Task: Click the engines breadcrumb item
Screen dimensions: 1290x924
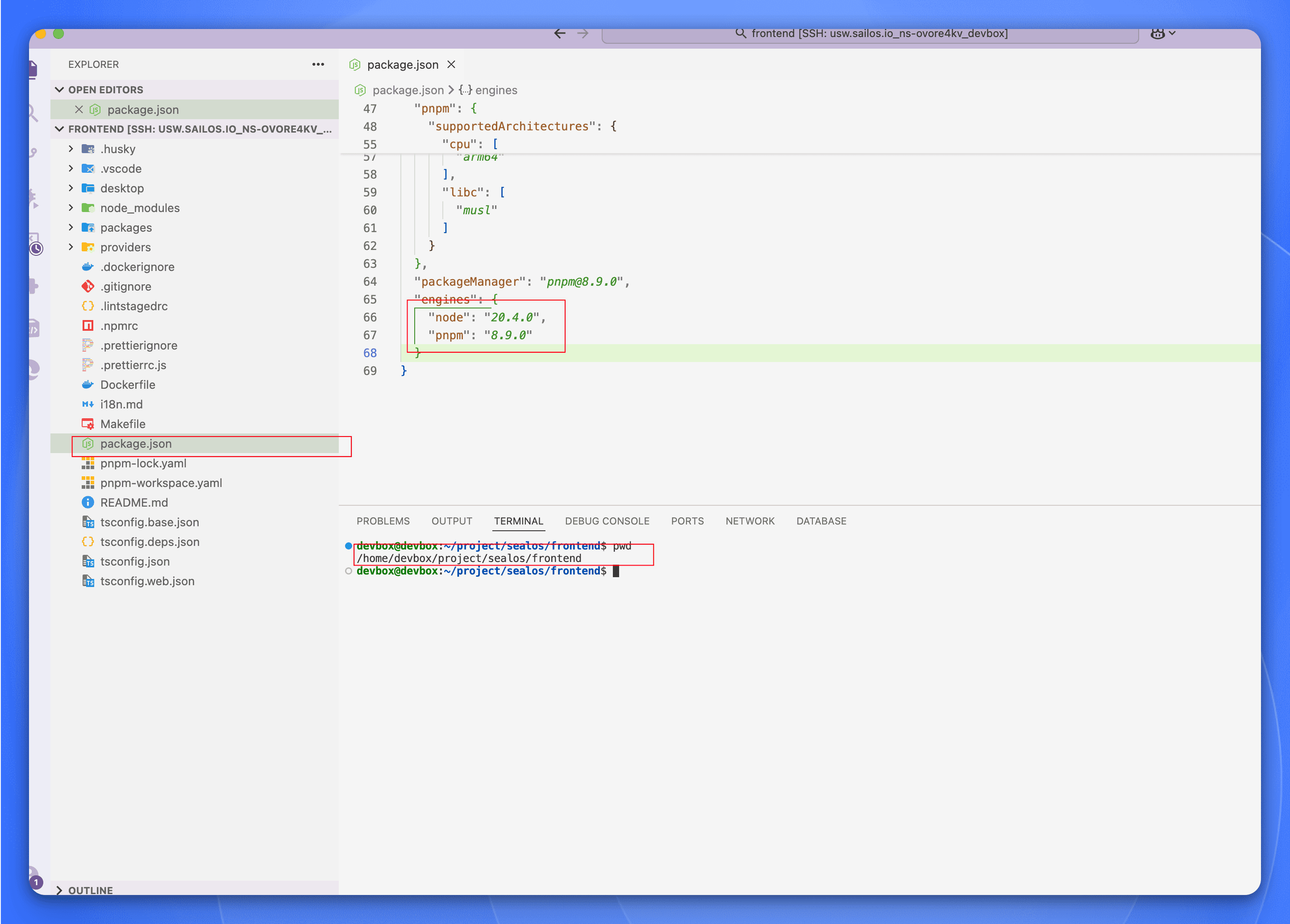Action: click(495, 90)
